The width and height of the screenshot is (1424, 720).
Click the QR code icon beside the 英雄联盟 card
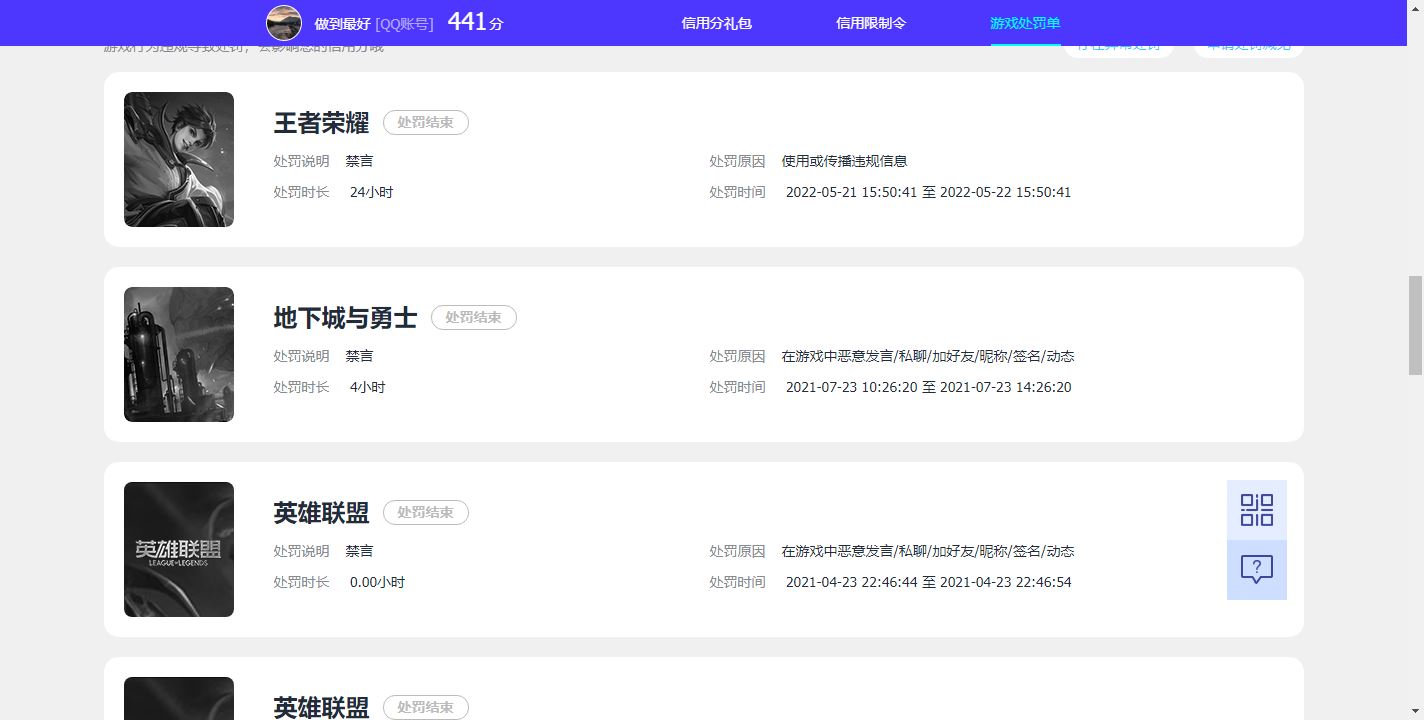pos(1256,509)
